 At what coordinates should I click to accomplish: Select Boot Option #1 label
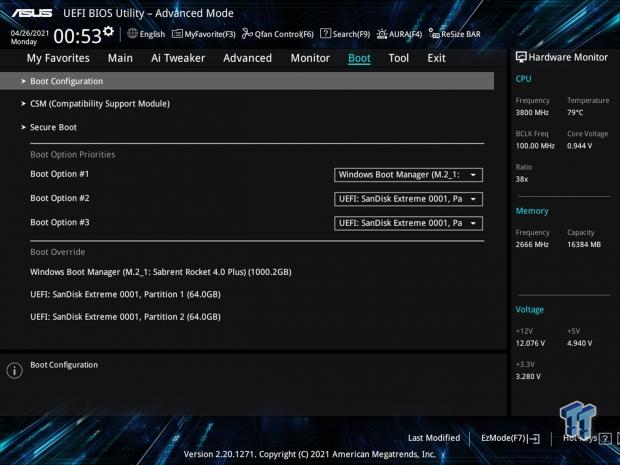60,174
